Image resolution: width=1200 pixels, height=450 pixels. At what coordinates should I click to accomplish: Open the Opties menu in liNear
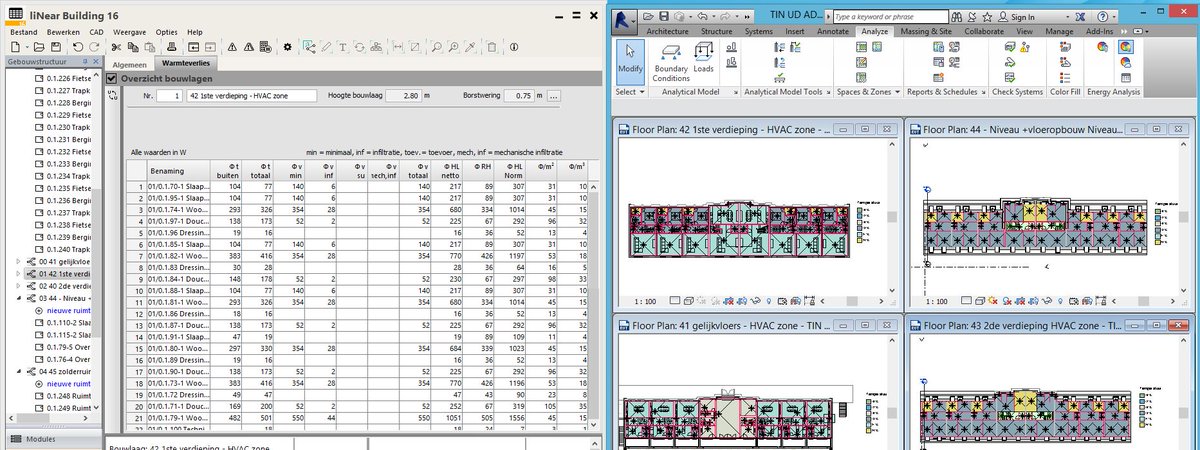(x=168, y=33)
